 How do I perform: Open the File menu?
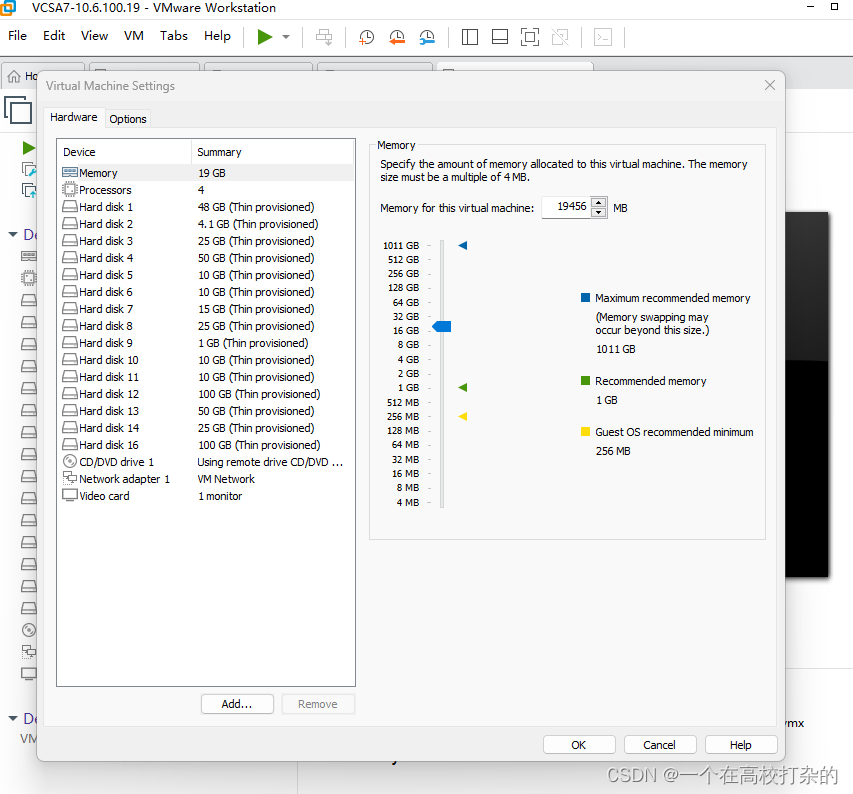(x=17, y=36)
